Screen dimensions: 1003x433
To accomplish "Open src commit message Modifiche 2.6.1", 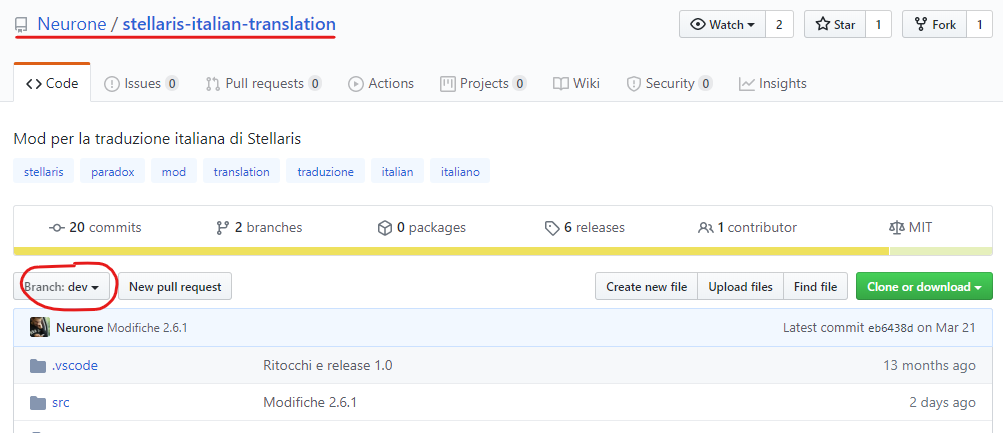I will pos(310,402).
